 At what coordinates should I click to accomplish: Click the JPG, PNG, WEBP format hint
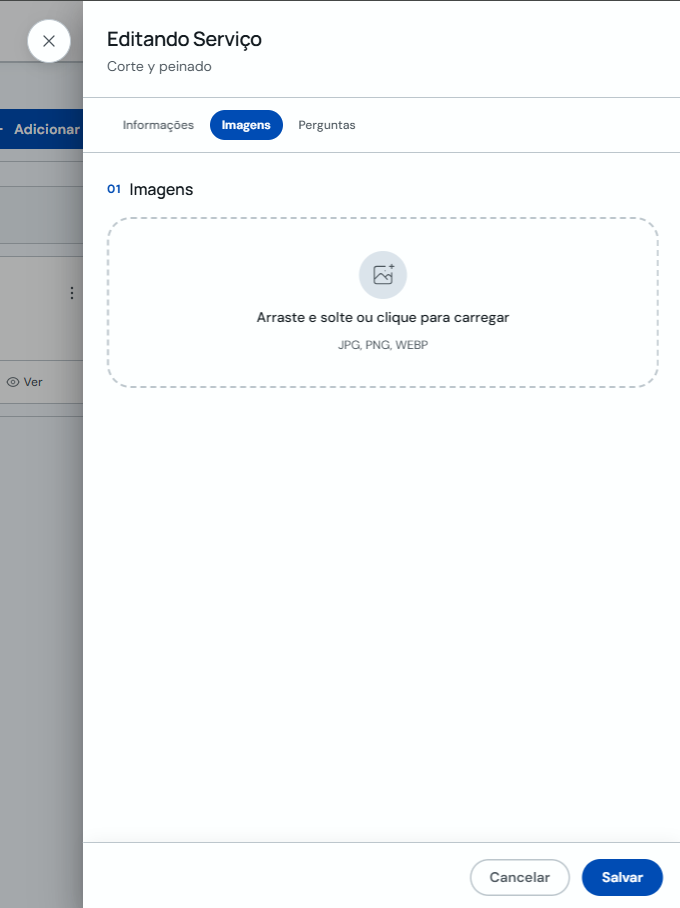pos(383,345)
